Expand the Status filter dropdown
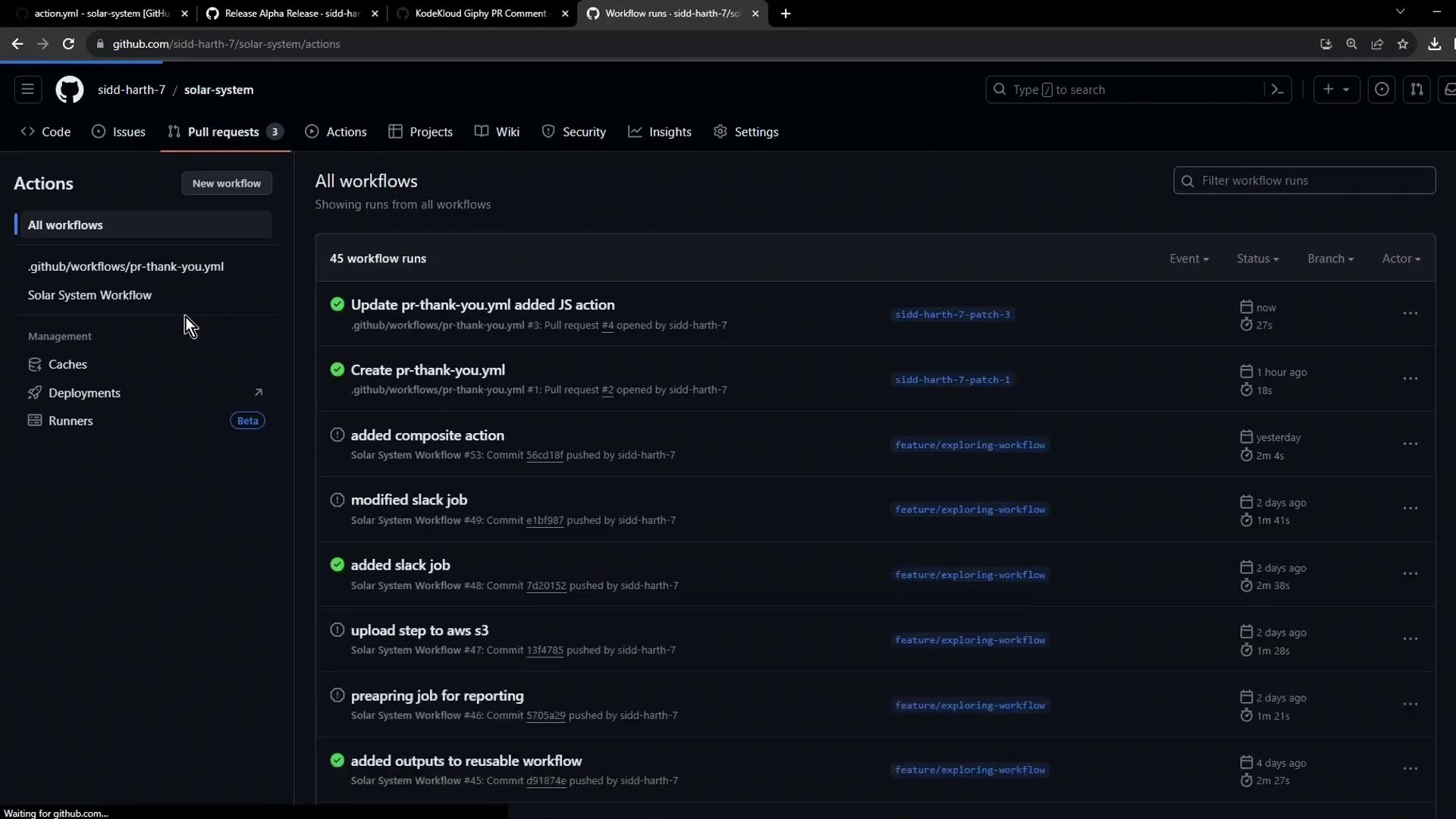The height and width of the screenshot is (819, 1456). pos(1257,259)
